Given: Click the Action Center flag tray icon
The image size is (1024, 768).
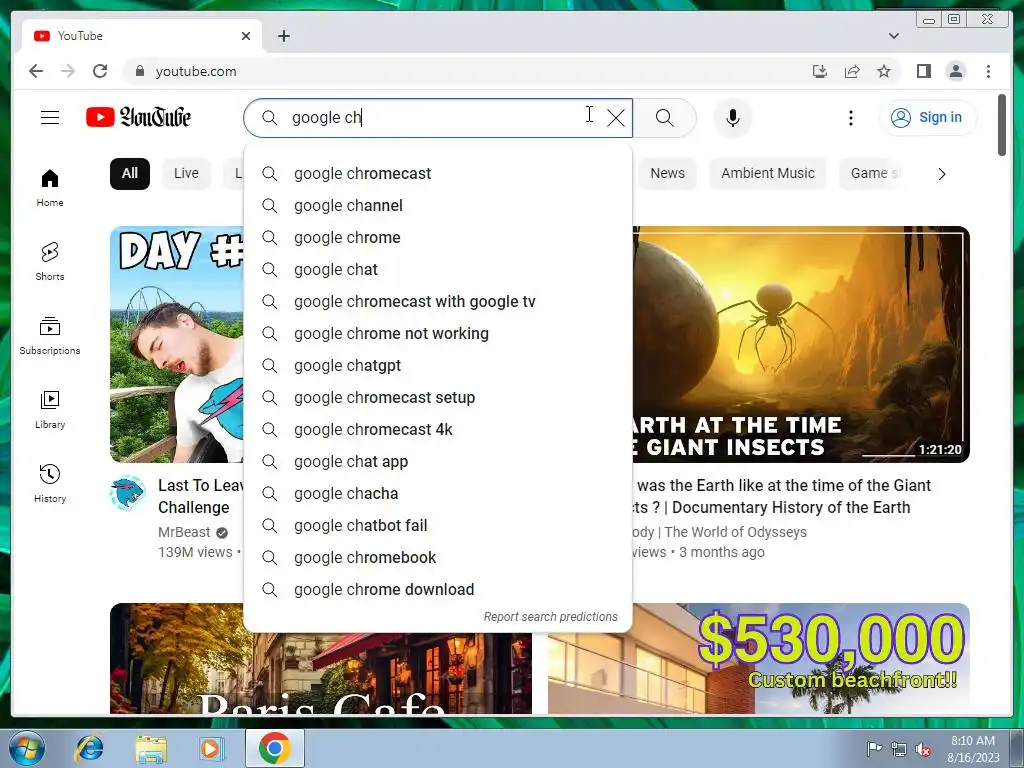Looking at the screenshot, I should point(874,748).
